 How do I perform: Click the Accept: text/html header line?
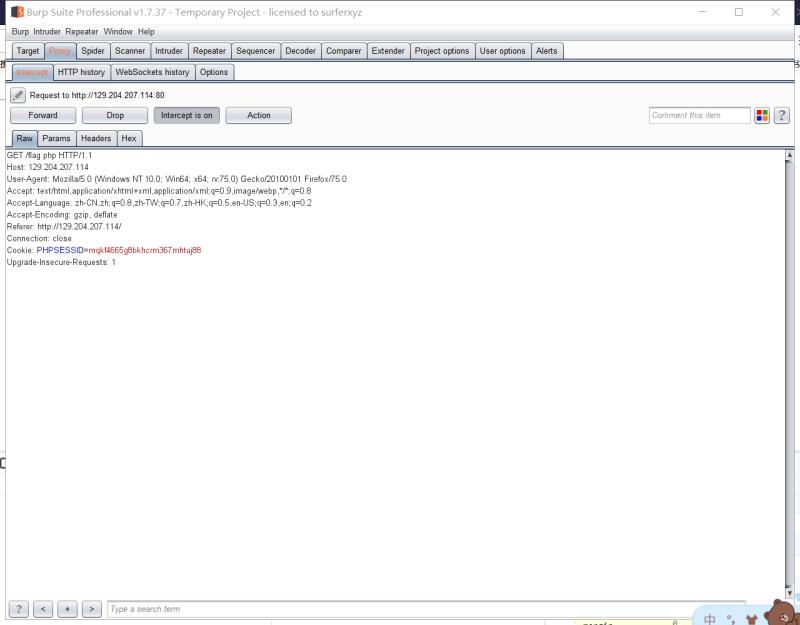pyautogui.click(x=159, y=191)
